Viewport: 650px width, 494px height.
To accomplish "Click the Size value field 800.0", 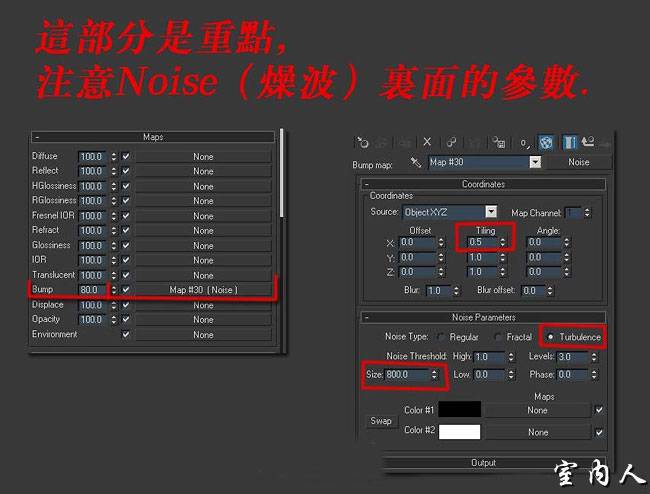I will [x=408, y=375].
